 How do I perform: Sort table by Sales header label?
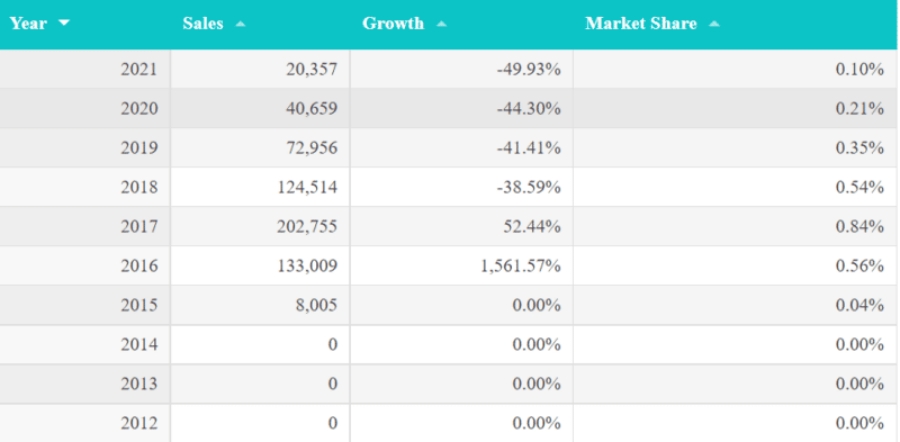203,23
